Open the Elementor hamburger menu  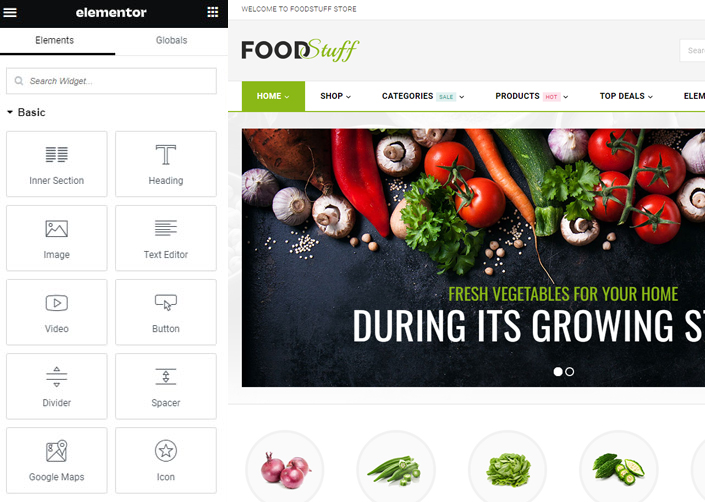pyautogui.click(x=10, y=13)
